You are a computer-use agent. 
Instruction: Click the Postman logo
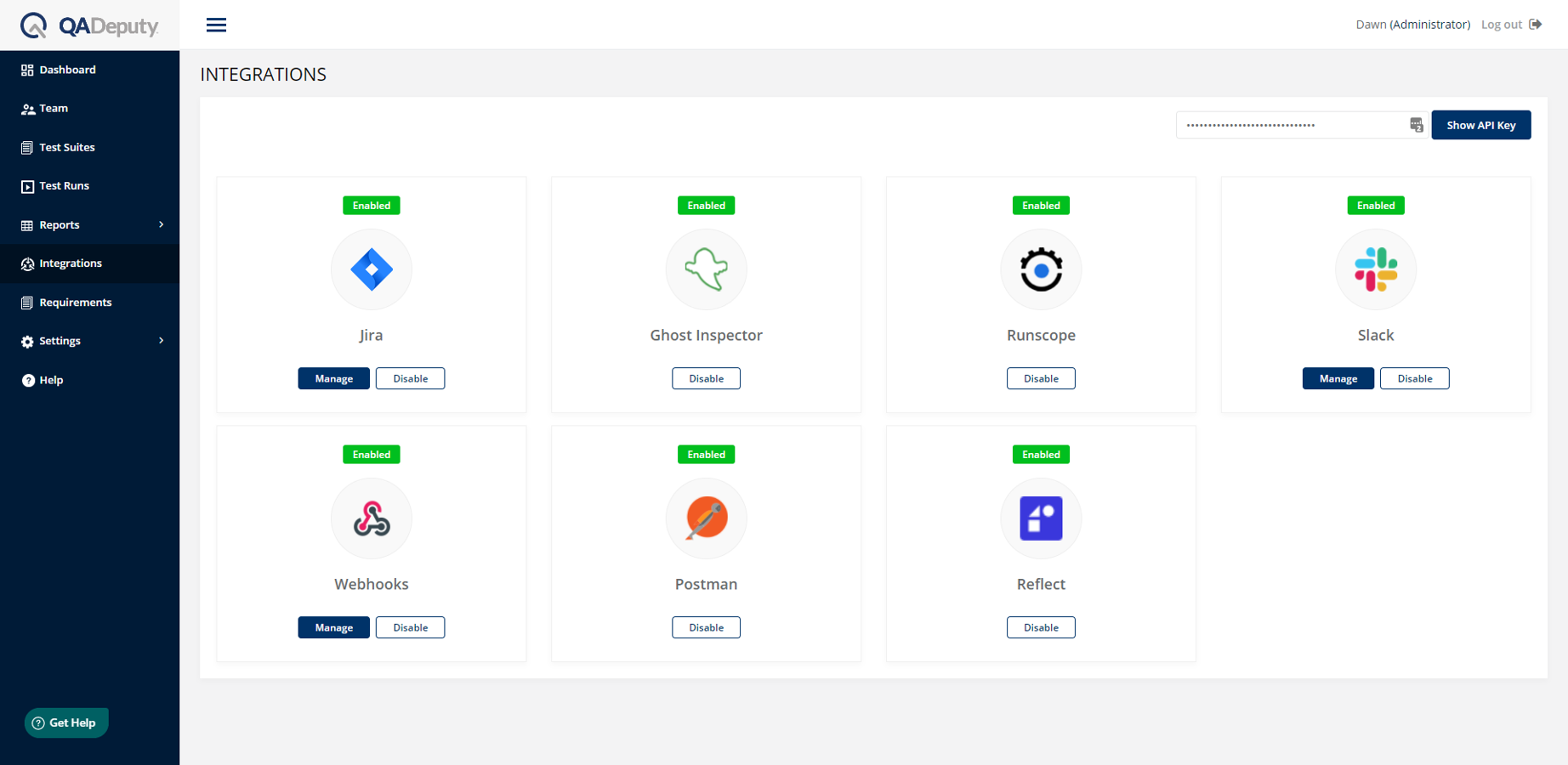[707, 518]
